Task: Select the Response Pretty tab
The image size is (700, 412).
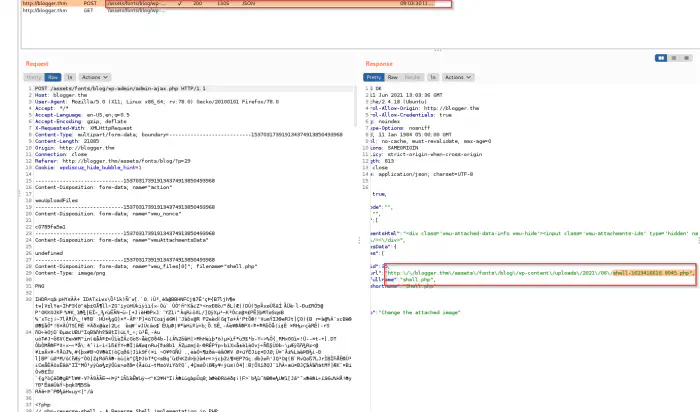Action: click(x=375, y=77)
